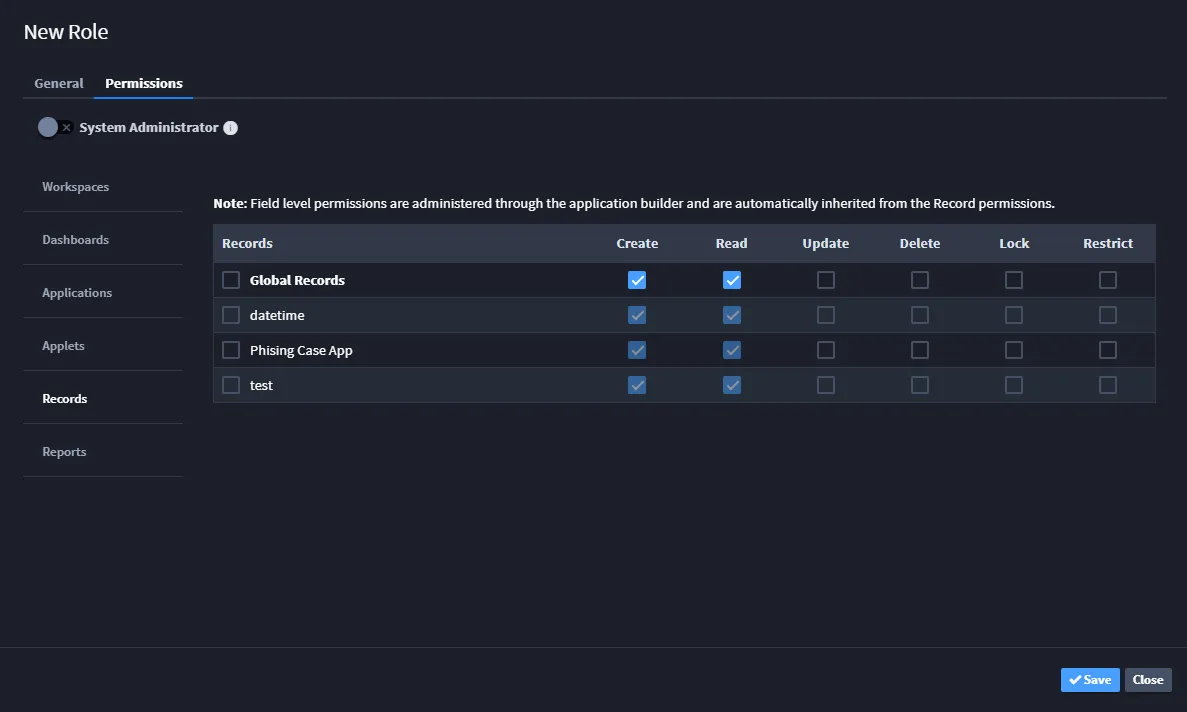Enable Update for datetime
Screen dimensions: 1187x712
[x=826, y=315]
